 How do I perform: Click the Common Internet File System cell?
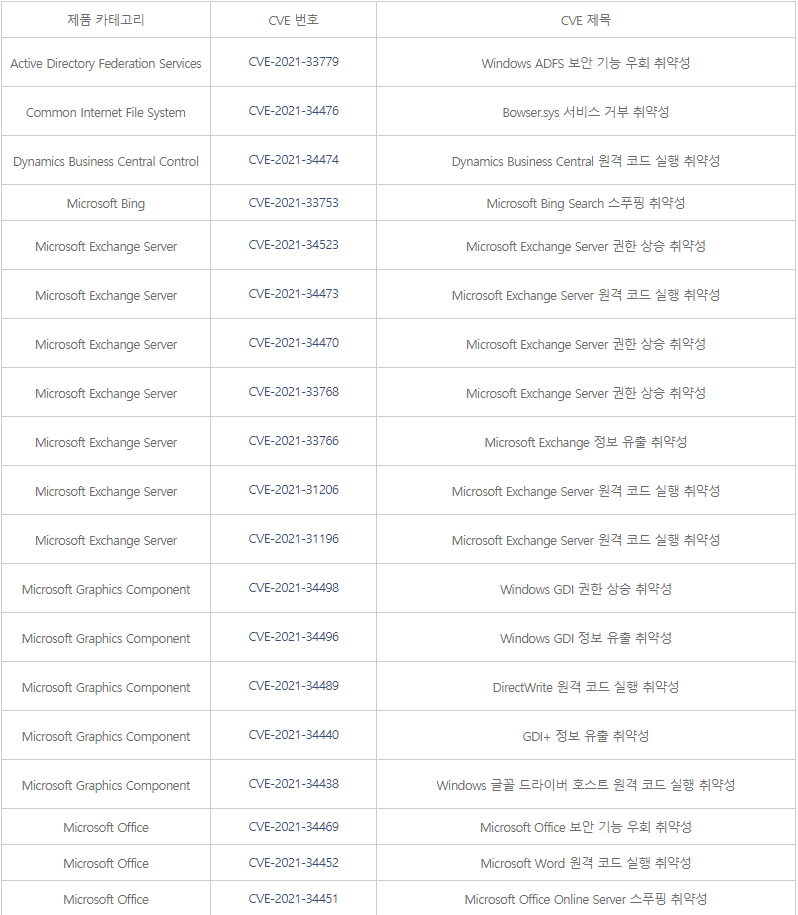pyautogui.click(x=106, y=112)
